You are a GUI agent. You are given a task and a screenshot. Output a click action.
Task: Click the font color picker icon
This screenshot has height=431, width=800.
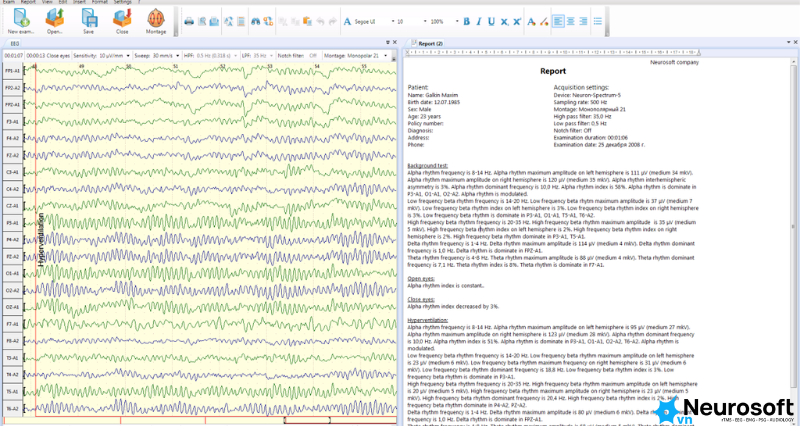click(531, 21)
